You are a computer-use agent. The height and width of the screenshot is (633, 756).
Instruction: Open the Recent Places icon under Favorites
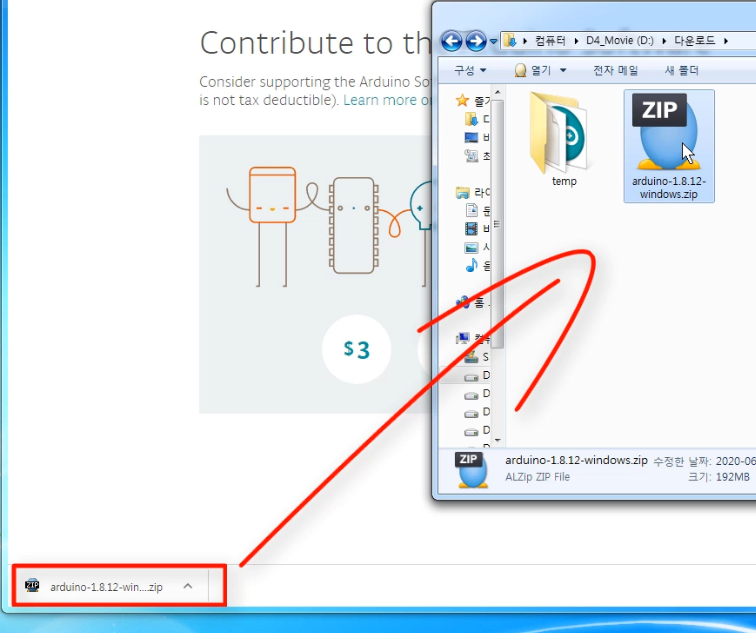tap(471, 156)
